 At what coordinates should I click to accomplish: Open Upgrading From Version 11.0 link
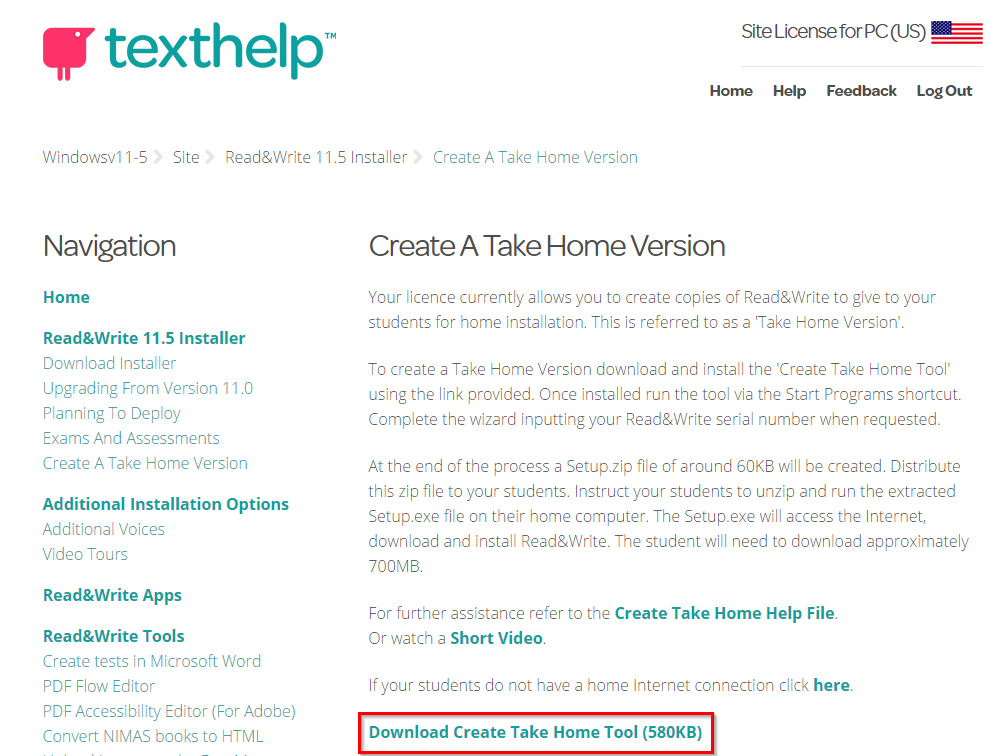coord(147,388)
